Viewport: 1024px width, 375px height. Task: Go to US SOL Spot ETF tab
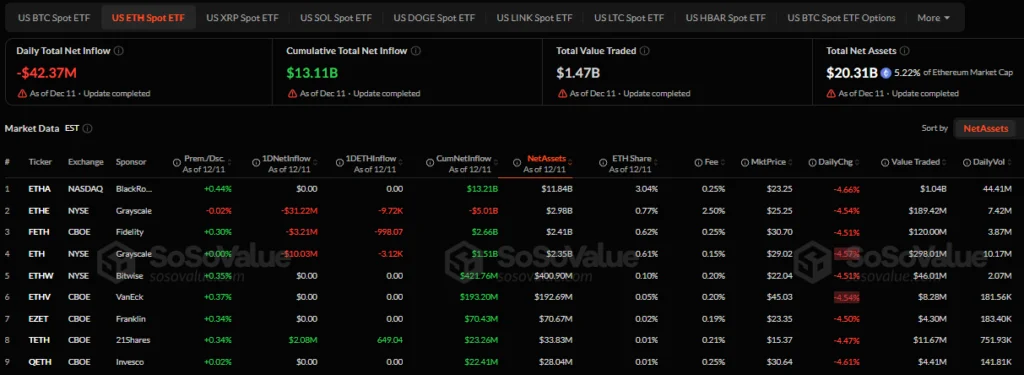[x=336, y=18]
